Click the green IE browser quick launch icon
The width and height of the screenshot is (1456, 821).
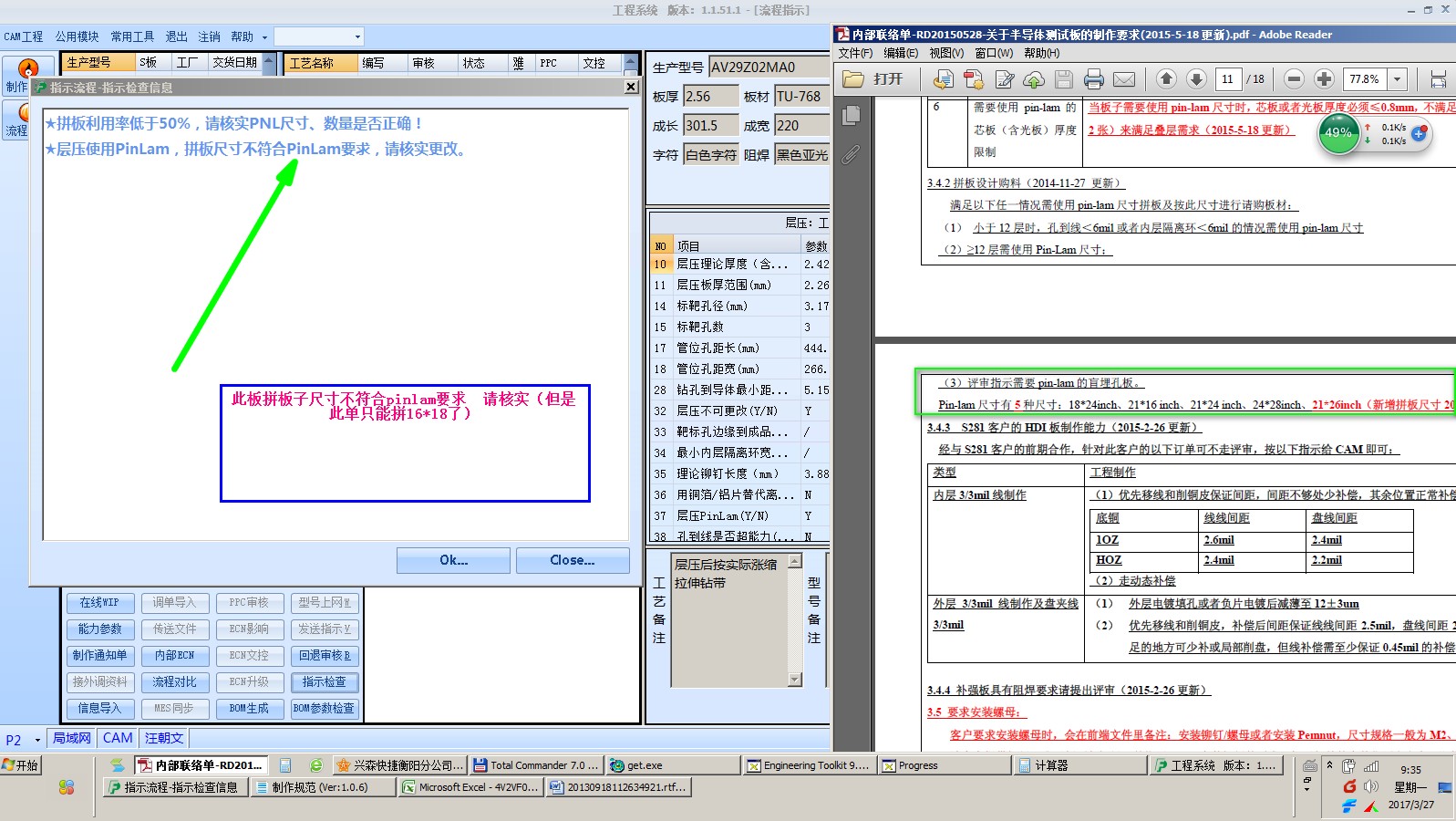(315, 765)
